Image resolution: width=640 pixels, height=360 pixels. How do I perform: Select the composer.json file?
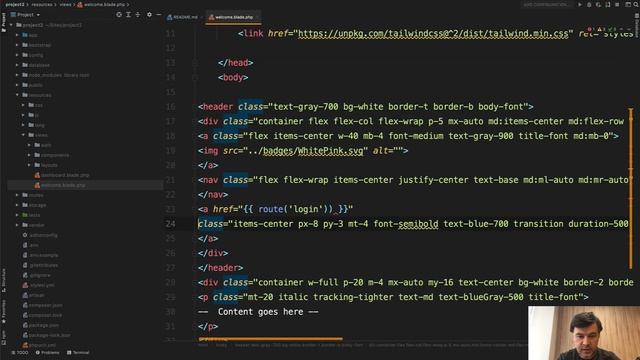[85, 305]
